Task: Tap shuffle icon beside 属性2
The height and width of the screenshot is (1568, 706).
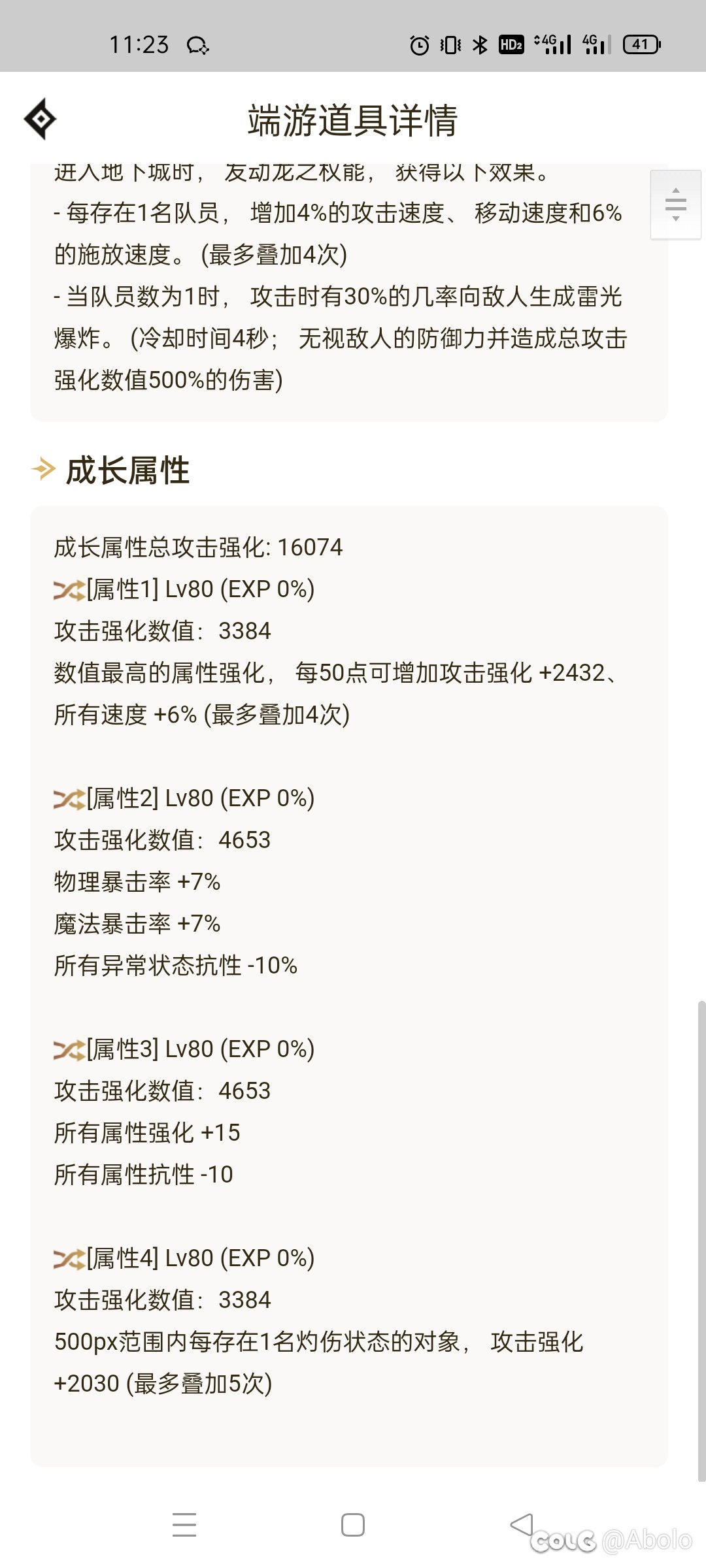Action: (69, 800)
